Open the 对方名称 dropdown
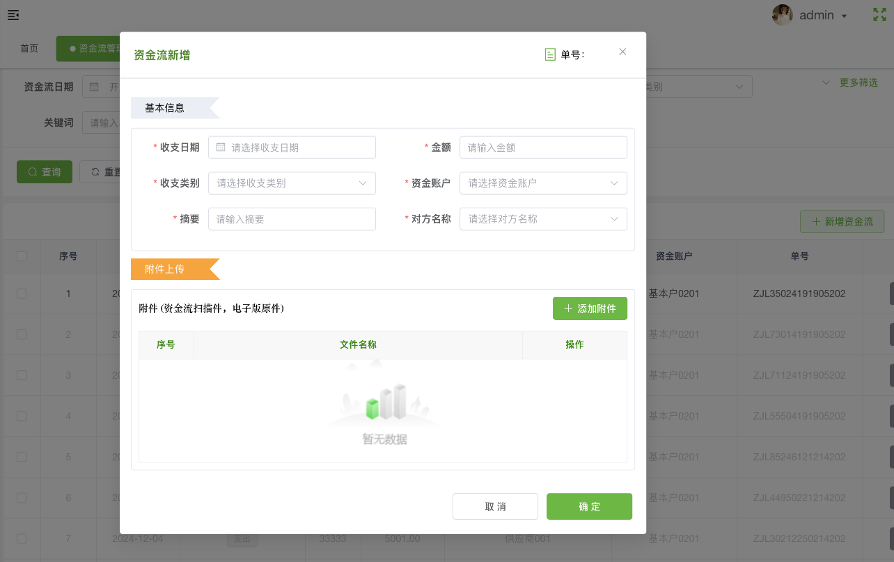894x562 pixels. pos(543,219)
